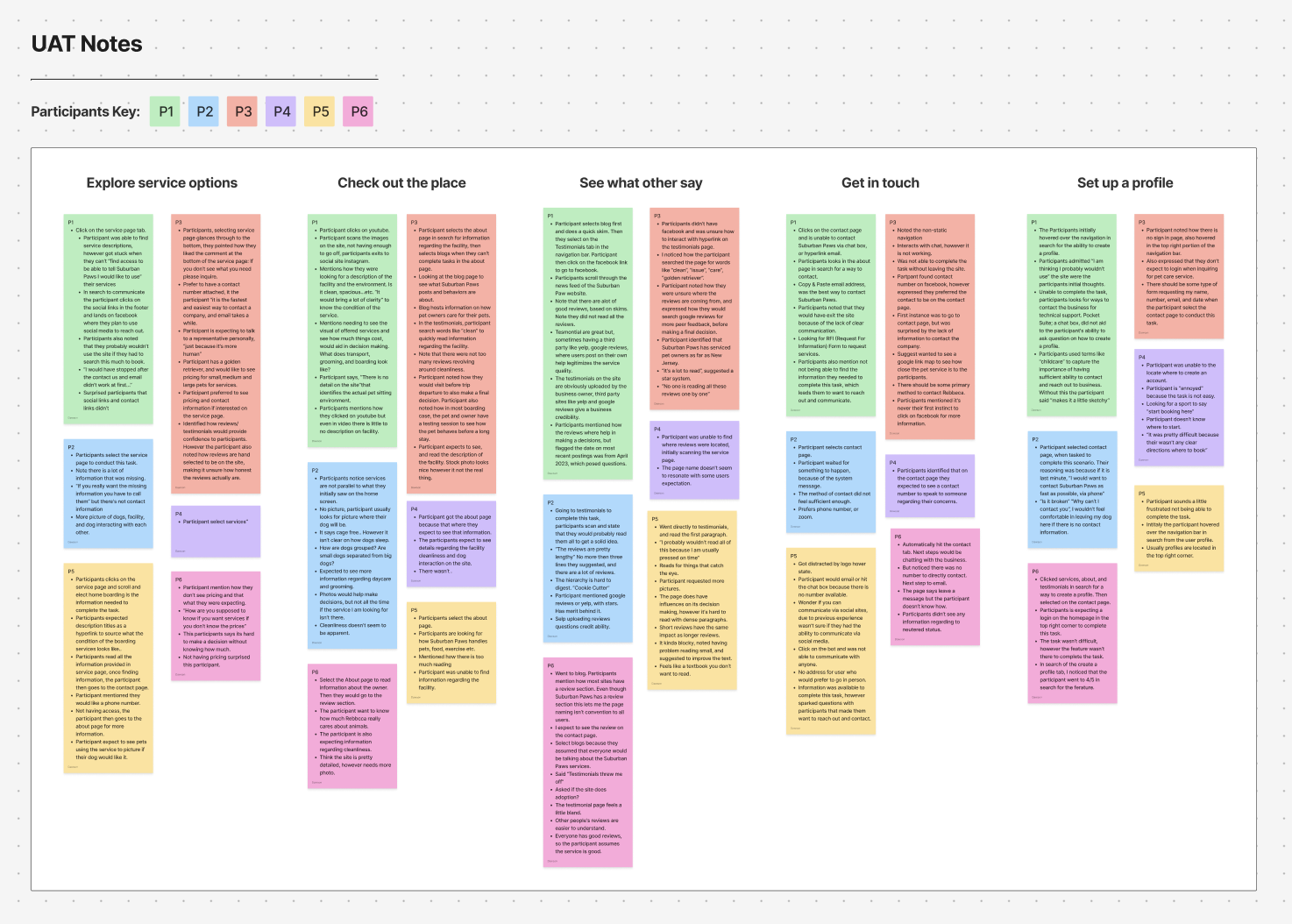Select the pink P6 key swatch
The width and height of the screenshot is (1292, 924).
pyautogui.click(x=358, y=111)
